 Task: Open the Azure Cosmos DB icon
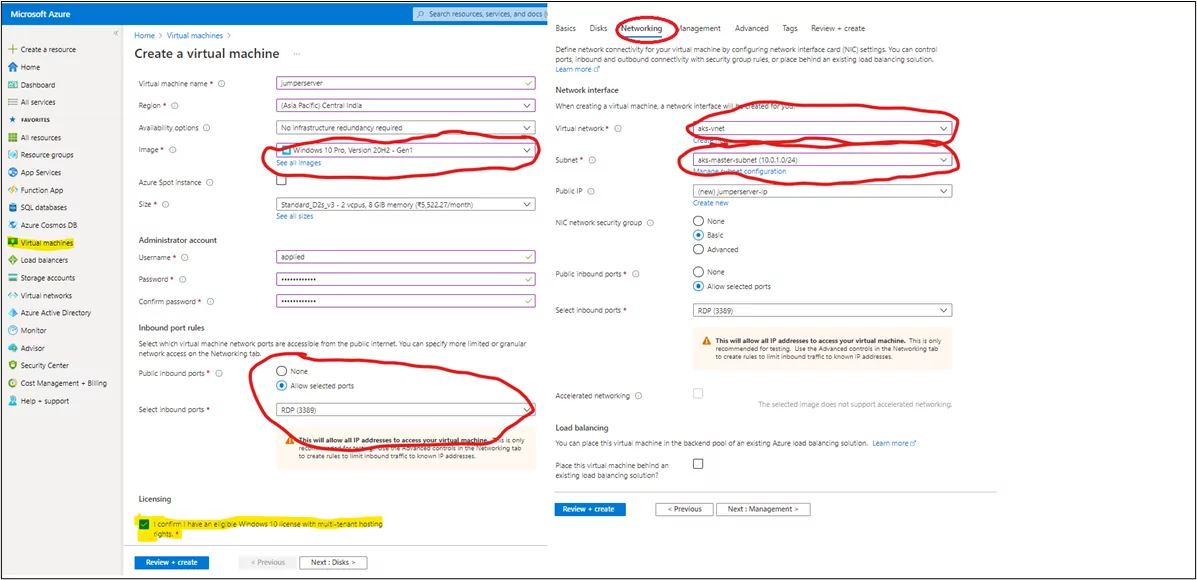coord(12,225)
